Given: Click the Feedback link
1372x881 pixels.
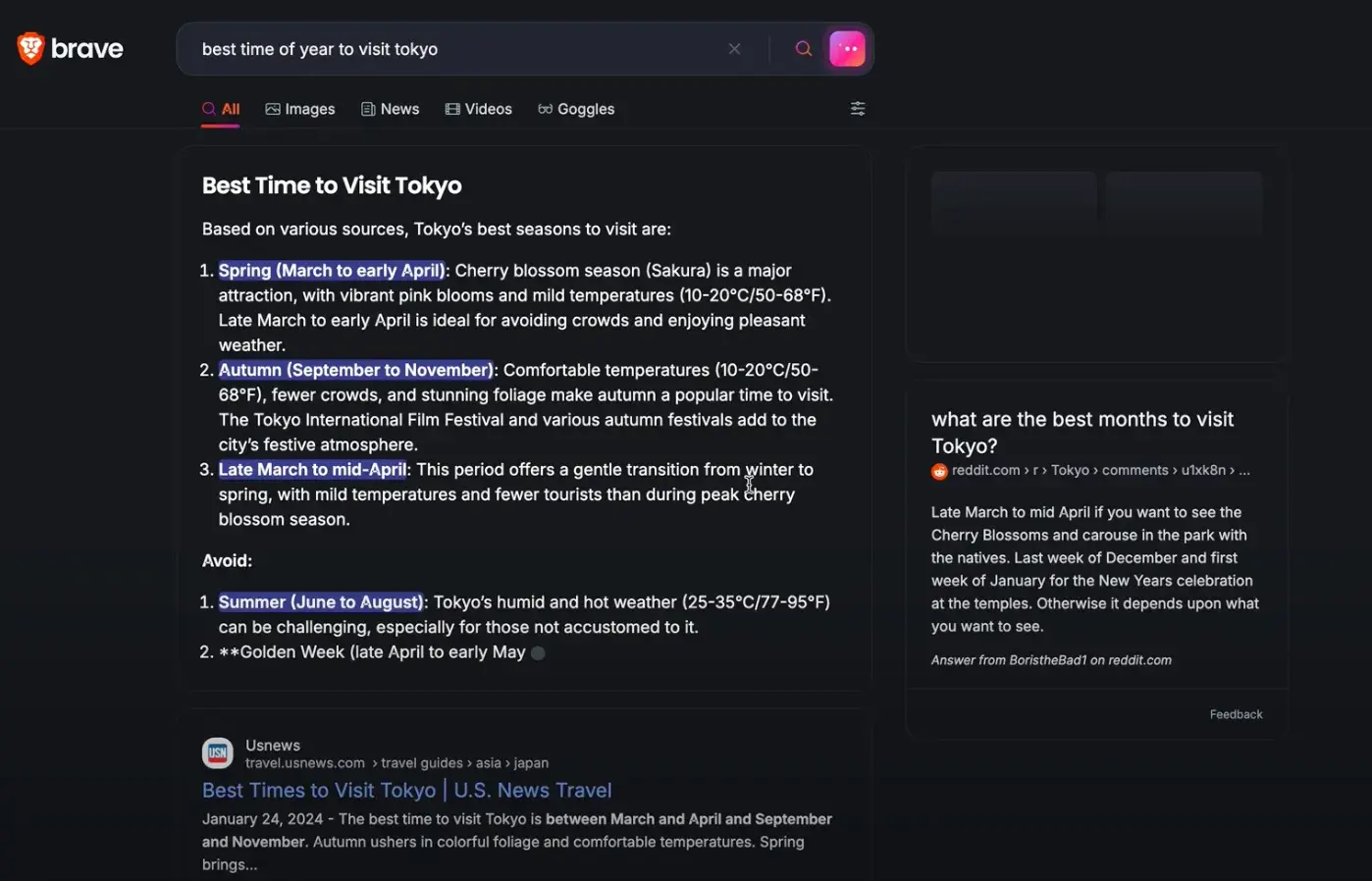Looking at the screenshot, I should coord(1236,714).
